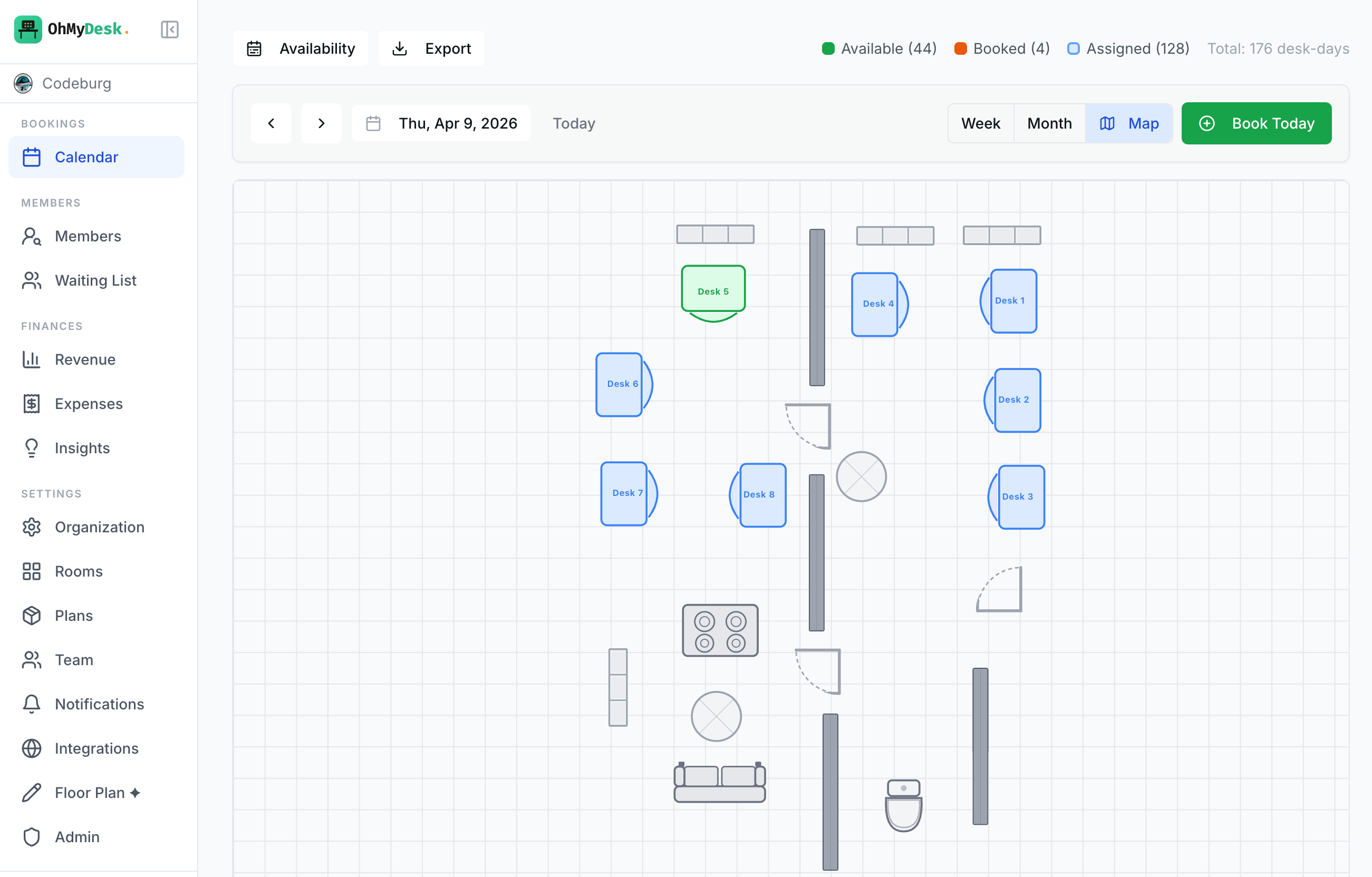The image size is (1372, 877).
Task: Open Insights via the lightbulb icon
Action: coord(31,447)
